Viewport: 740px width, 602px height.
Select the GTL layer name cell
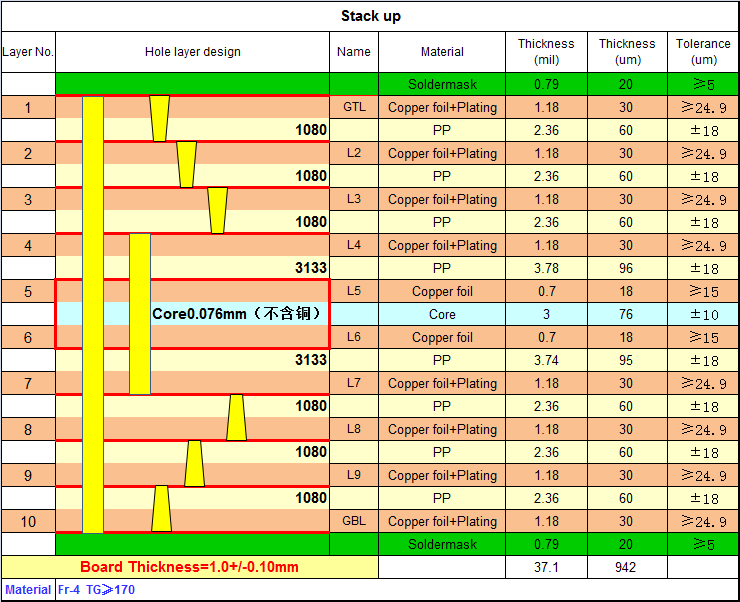[354, 107]
